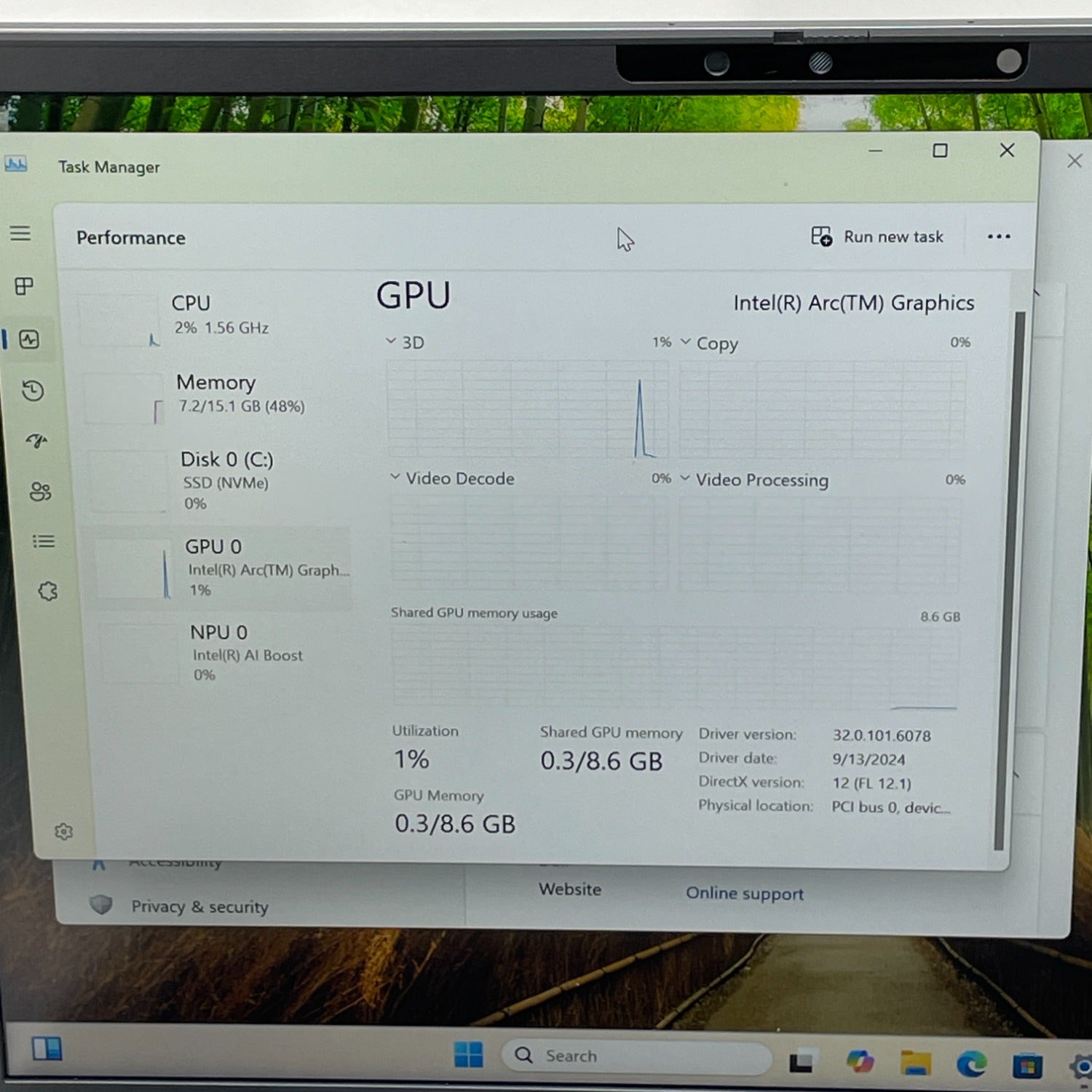Click the taskbar Search box
The height and width of the screenshot is (1092, 1092).
pos(637,1056)
